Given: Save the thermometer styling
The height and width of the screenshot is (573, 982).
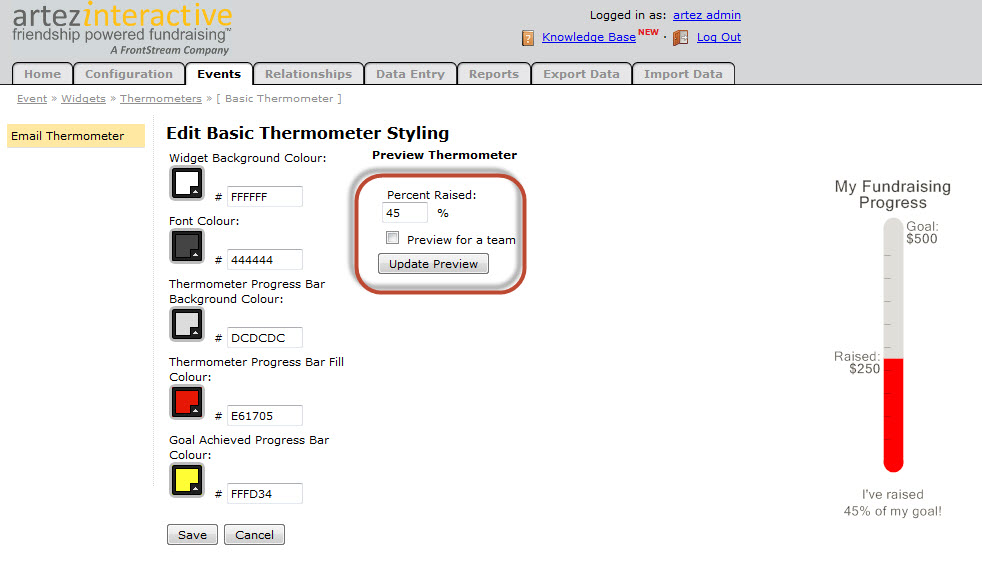Looking at the screenshot, I should tap(192, 535).
